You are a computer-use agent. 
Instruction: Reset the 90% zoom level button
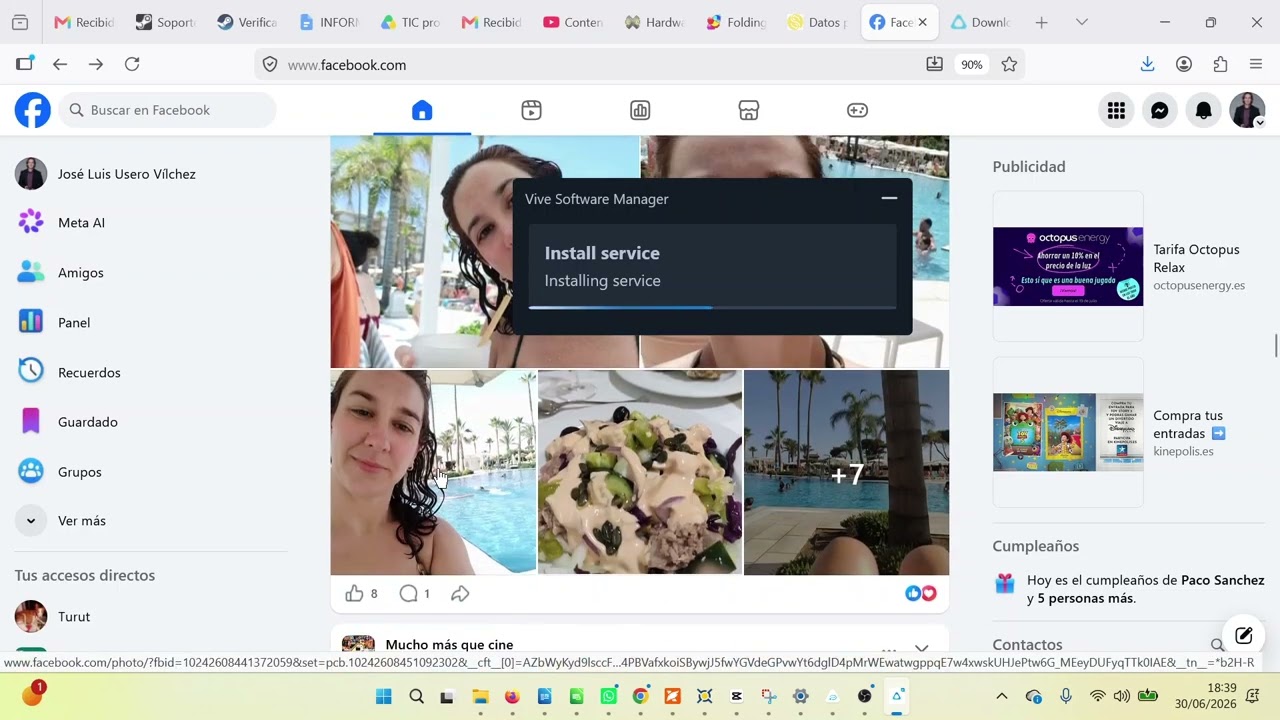point(972,65)
